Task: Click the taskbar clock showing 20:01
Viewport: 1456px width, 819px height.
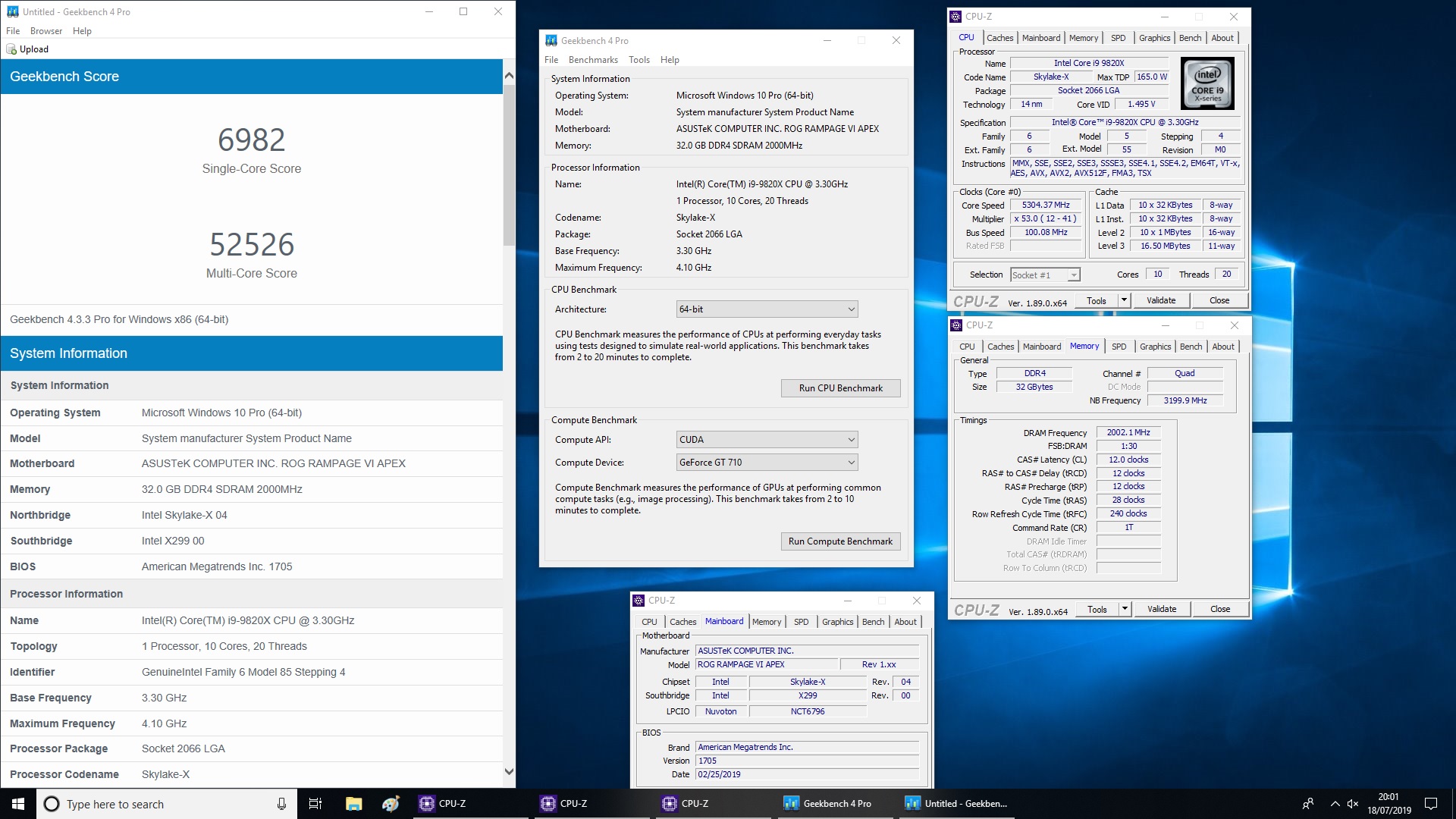Action: point(1389,804)
